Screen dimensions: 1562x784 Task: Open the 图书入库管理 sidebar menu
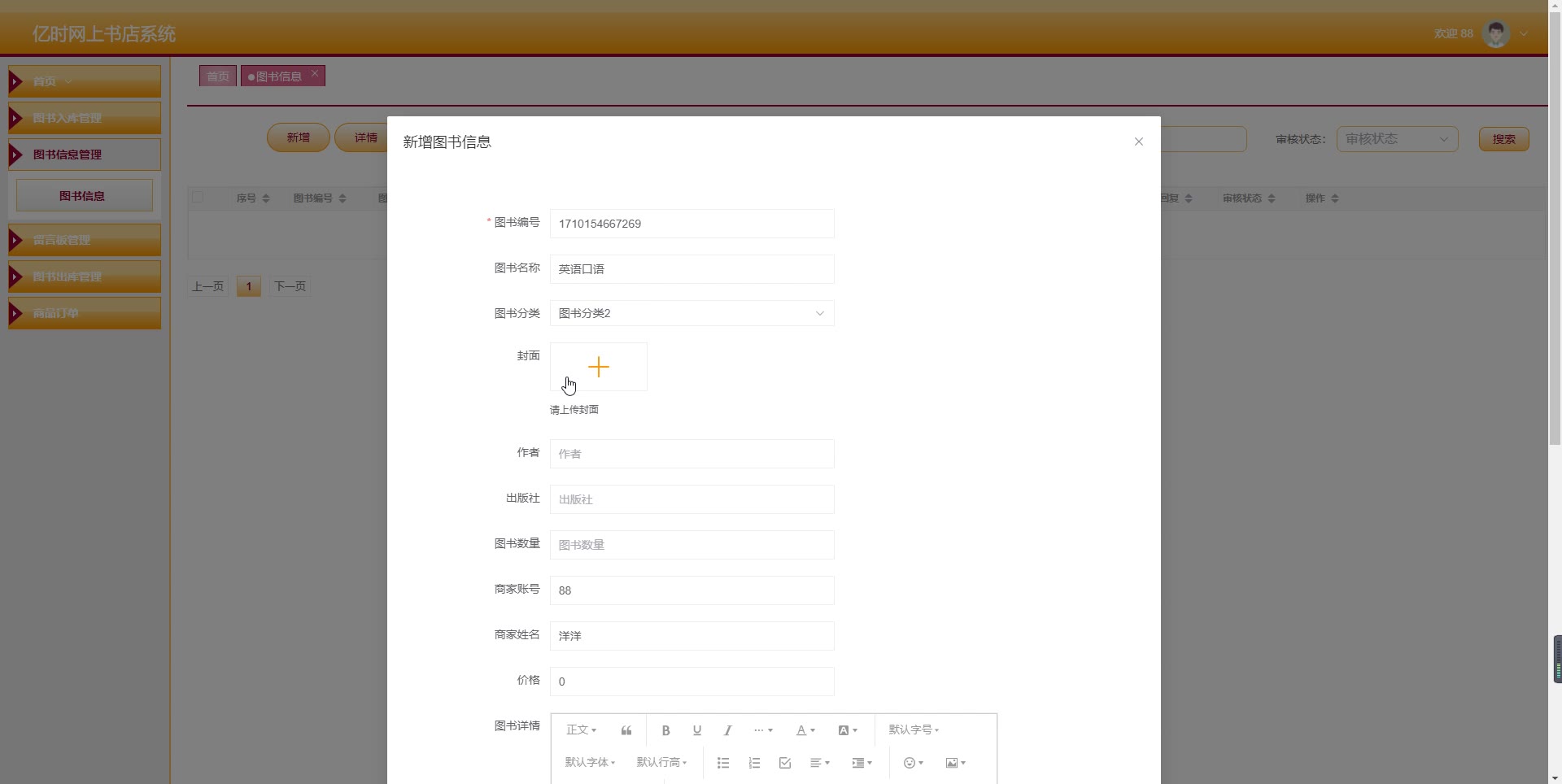click(x=85, y=118)
